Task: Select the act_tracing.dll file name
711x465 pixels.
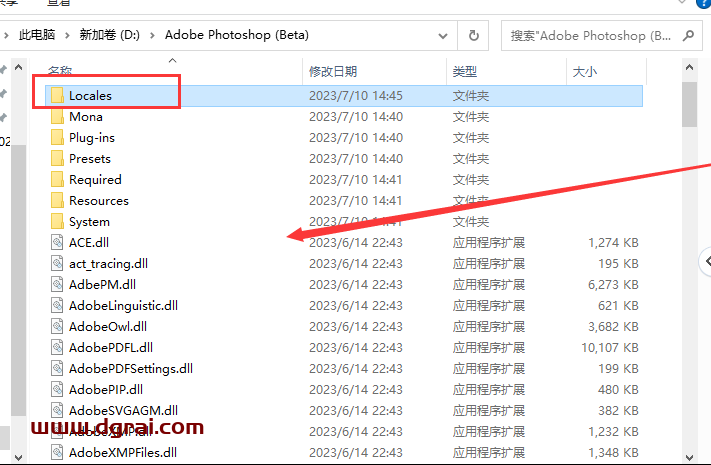Action: point(108,264)
